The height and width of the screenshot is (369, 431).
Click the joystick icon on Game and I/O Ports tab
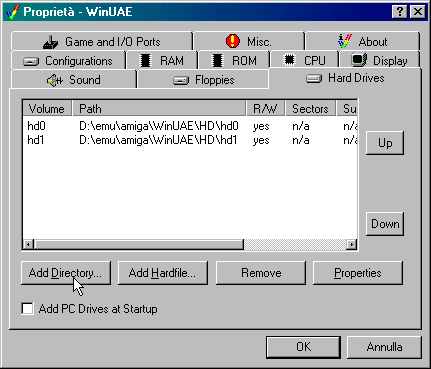51,42
